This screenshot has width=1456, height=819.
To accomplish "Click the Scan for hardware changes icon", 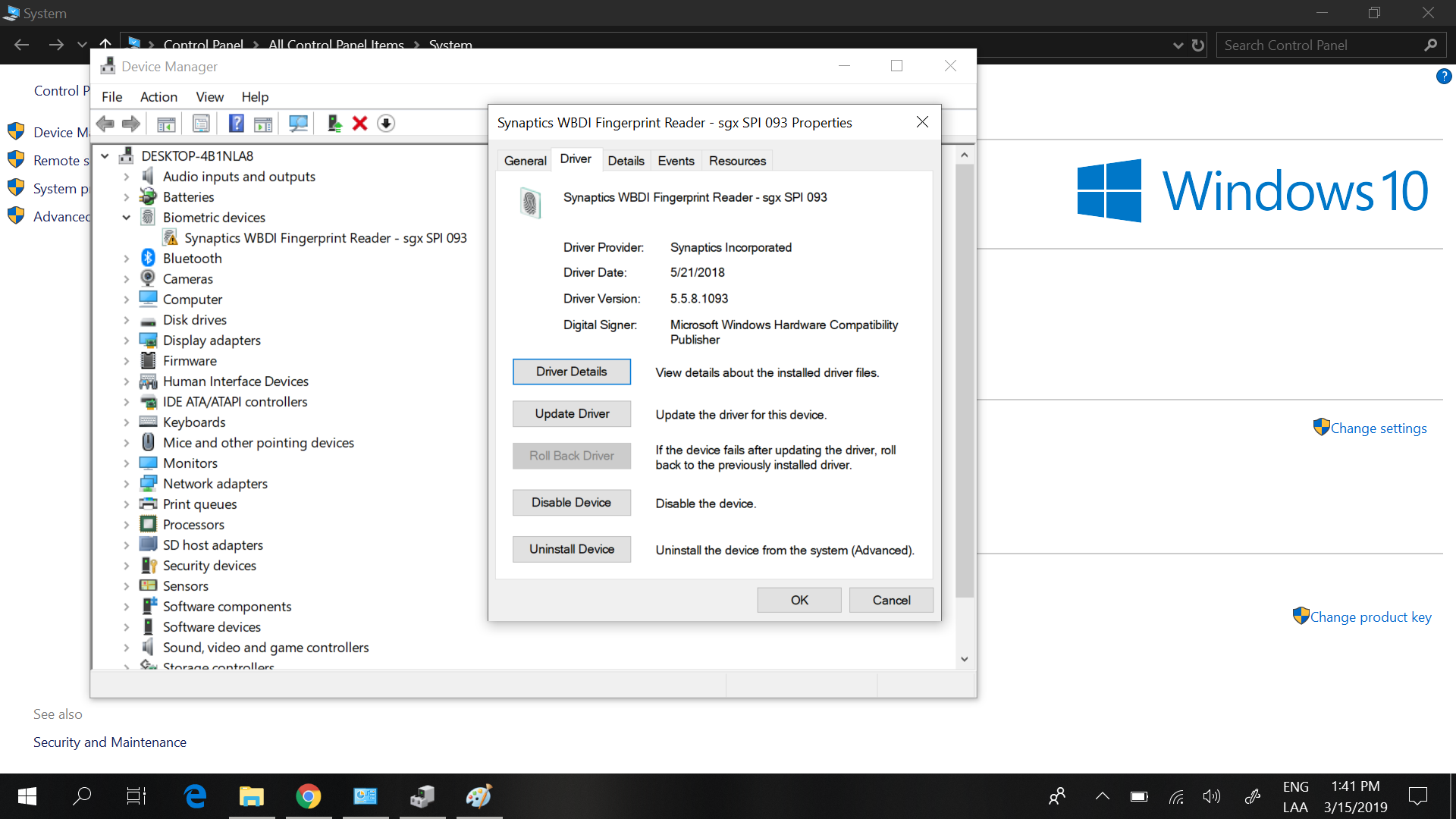I will click(x=298, y=123).
